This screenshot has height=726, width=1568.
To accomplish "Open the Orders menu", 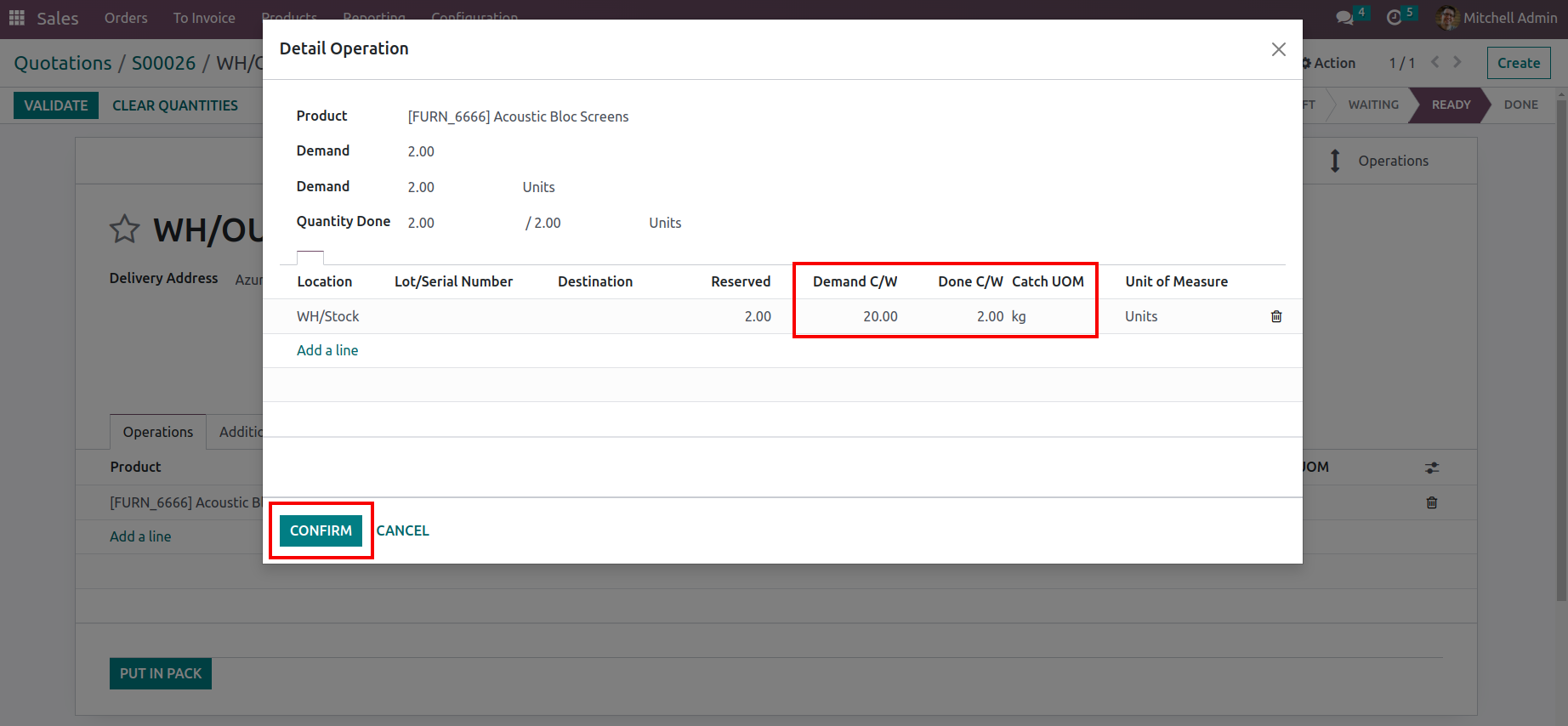I will [126, 18].
